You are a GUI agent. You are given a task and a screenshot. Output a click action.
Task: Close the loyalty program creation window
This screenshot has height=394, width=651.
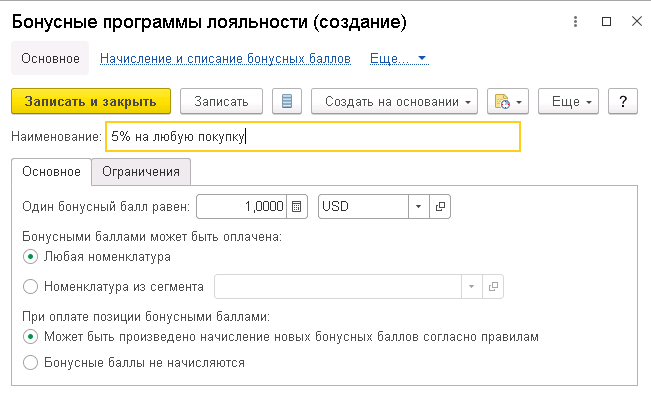pyautogui.click(x=637, y=21)
